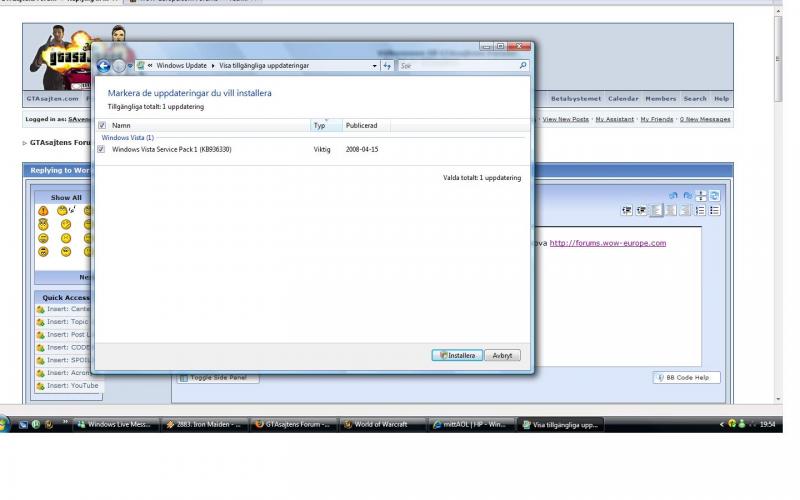Viewport: 800px width, 500px height.
Task: Sort updates by the Publicerad column
Action: pyautogui.click(x=366, y=126)
